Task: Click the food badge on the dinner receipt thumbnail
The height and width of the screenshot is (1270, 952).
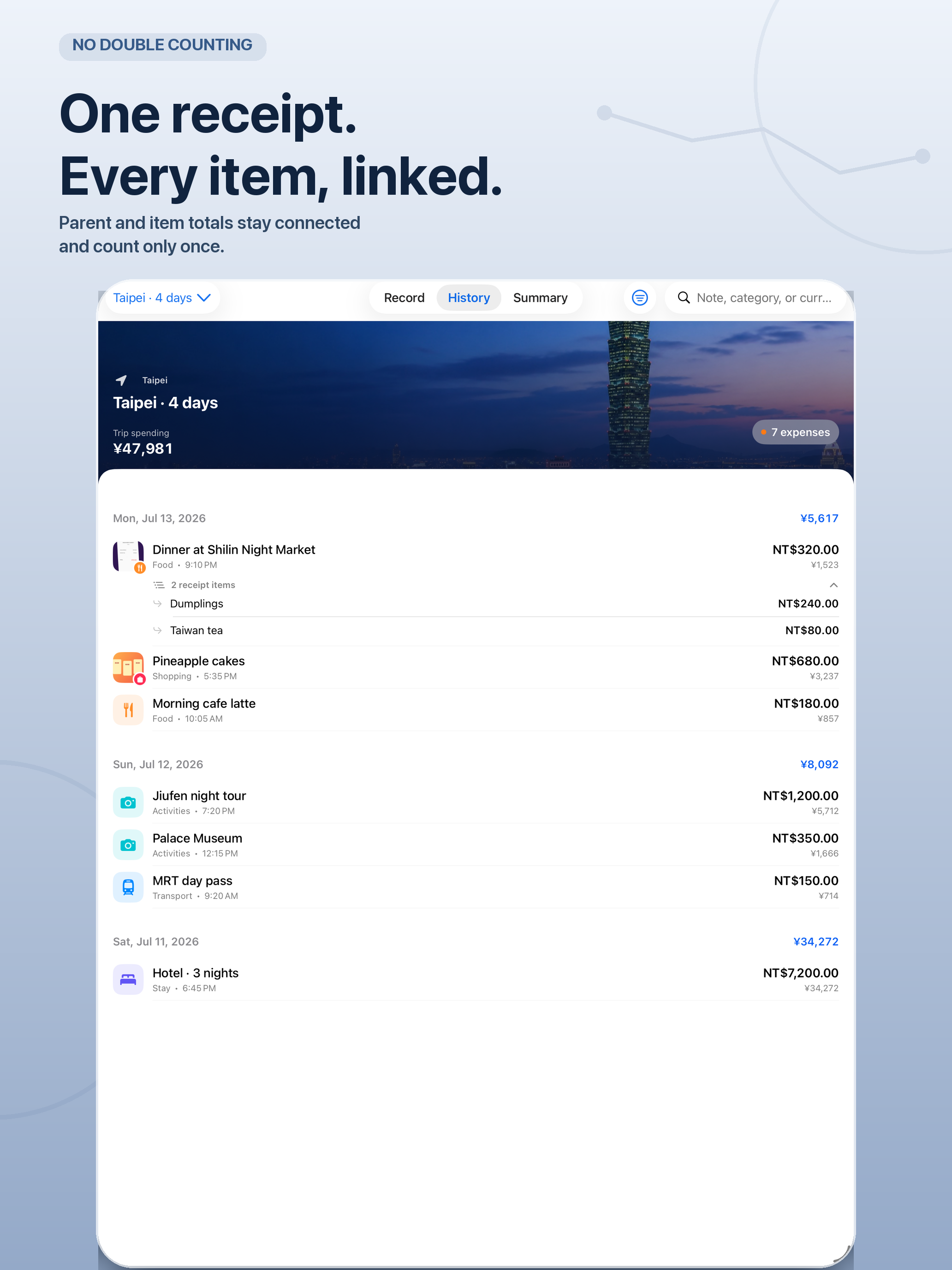Action: click(139, 568)
